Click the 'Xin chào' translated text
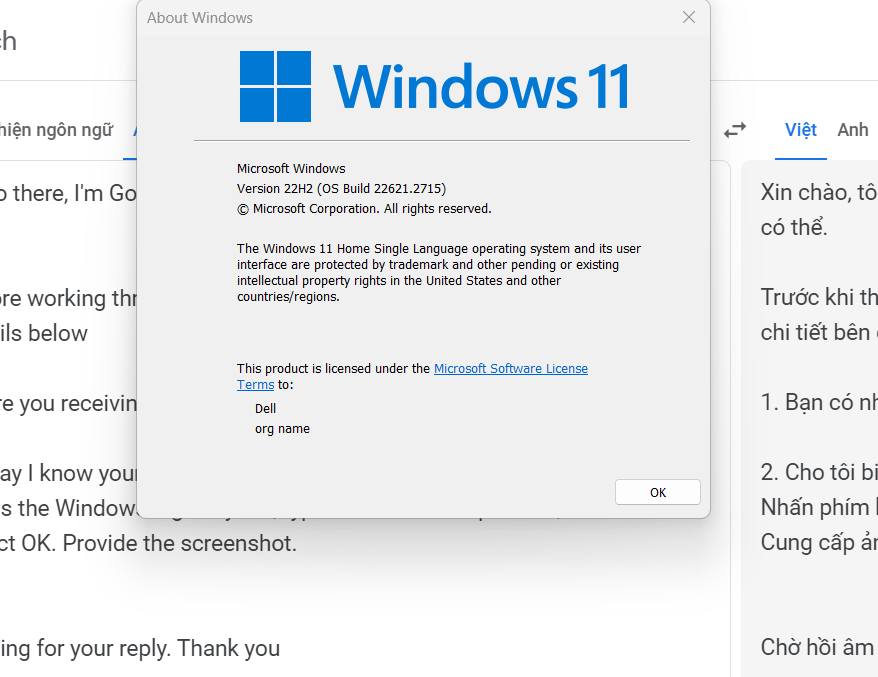The height and width of the screenshot is (677, 878). pyautogui.click(x=804, y=193)
